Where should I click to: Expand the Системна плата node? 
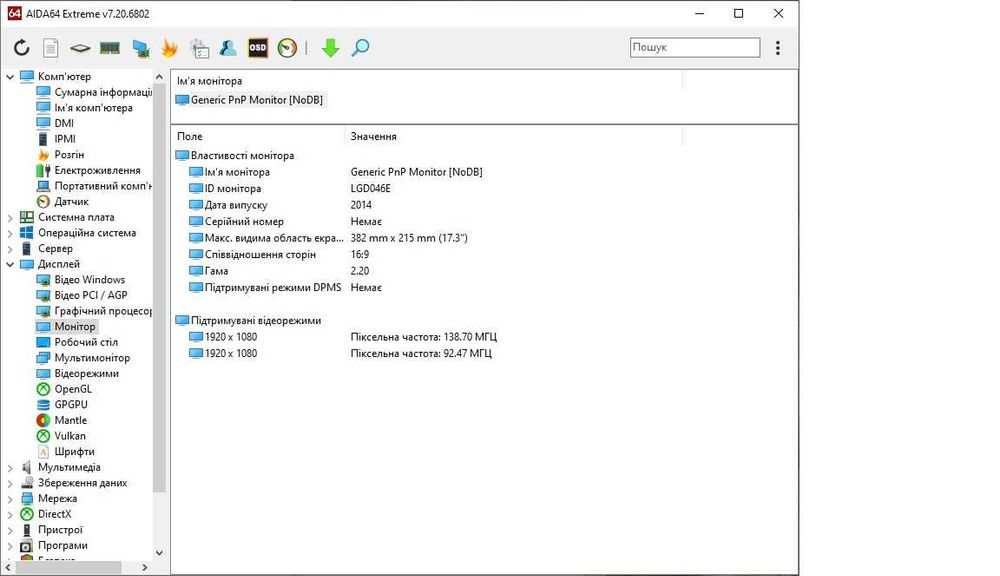[x=10, y=218]
